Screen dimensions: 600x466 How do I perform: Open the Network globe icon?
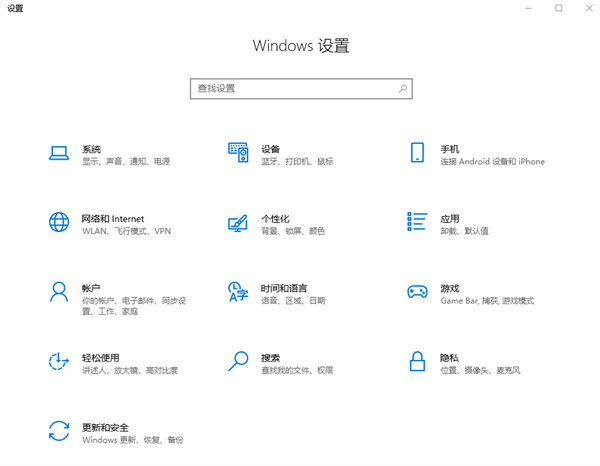tap(59, 222)
